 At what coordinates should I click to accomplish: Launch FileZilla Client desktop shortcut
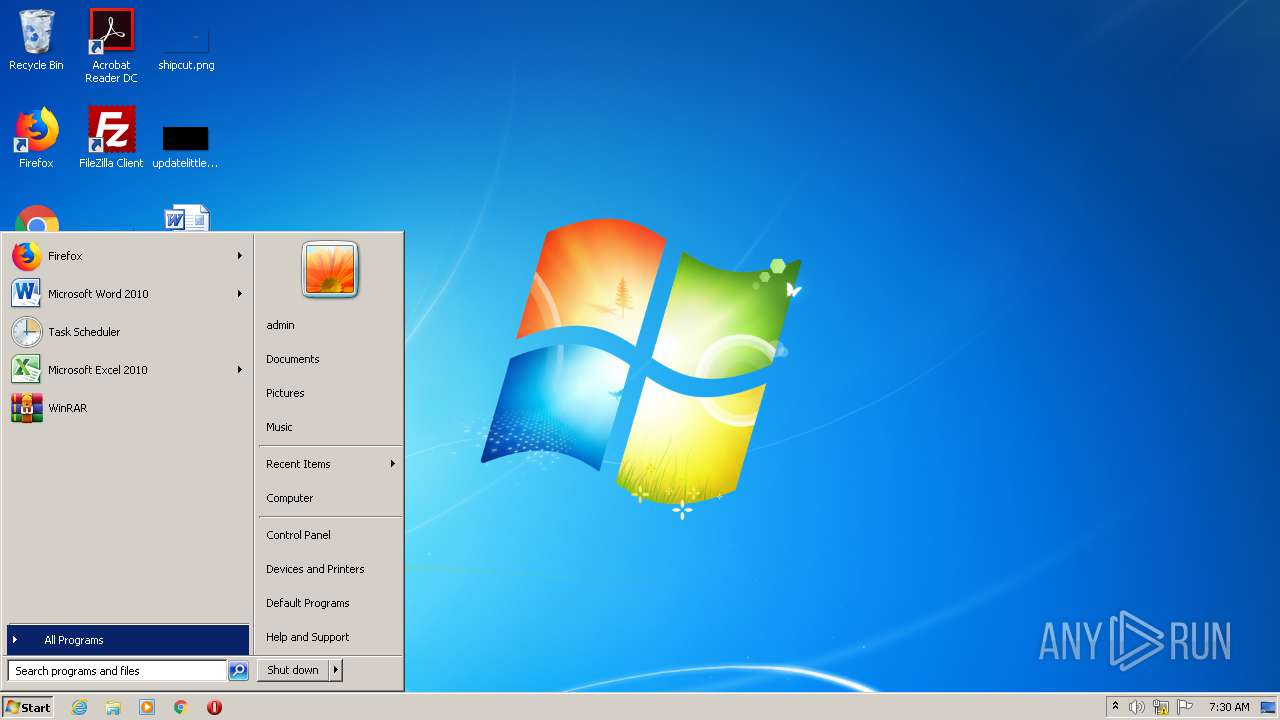pyautogui.click(x=111, y=138)
